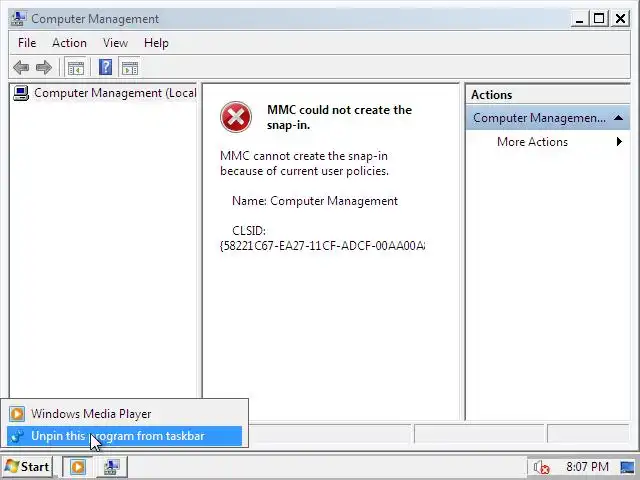640x480 pixels.
Task: Collapse the Computer Management actions section
Action: click(x=618, y=118)
